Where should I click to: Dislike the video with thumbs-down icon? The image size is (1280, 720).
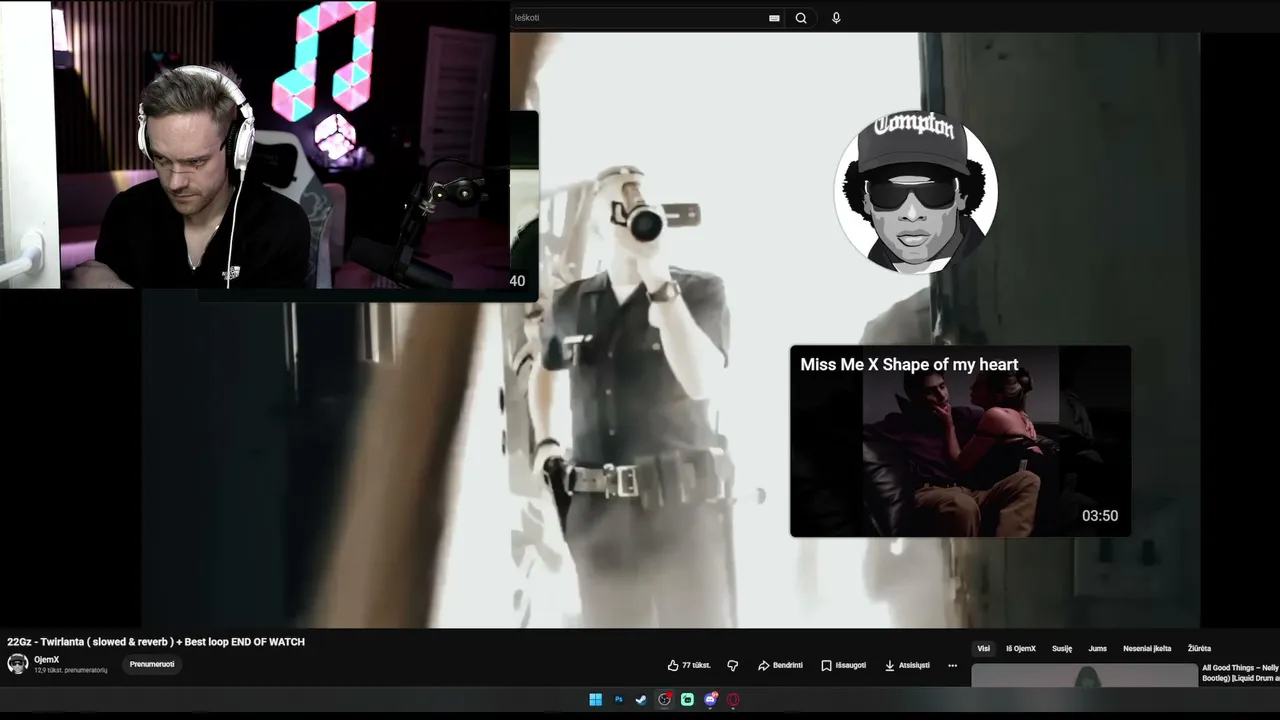(x=733, y=665)
